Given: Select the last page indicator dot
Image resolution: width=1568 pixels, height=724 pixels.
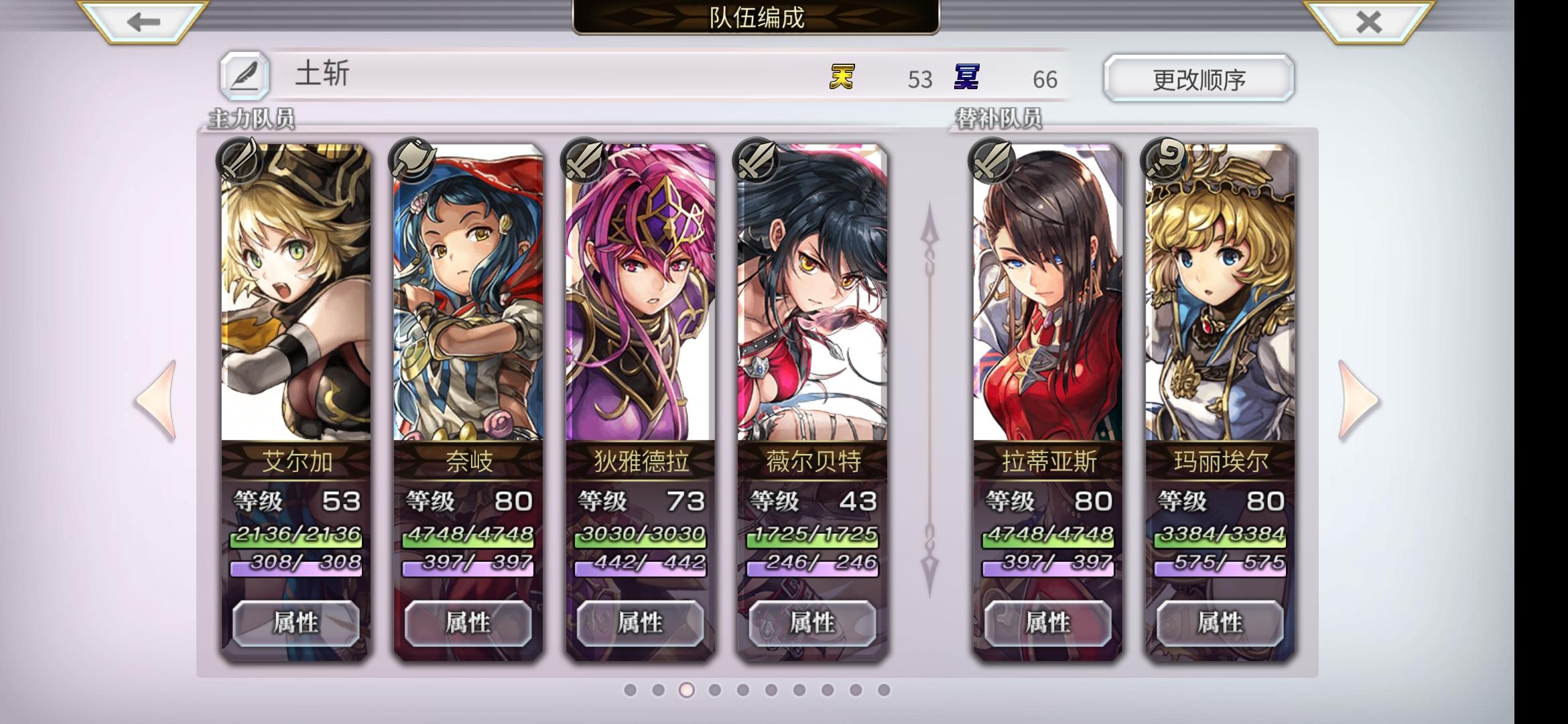Looking at the screenshot, I should (x=884, y=690).
